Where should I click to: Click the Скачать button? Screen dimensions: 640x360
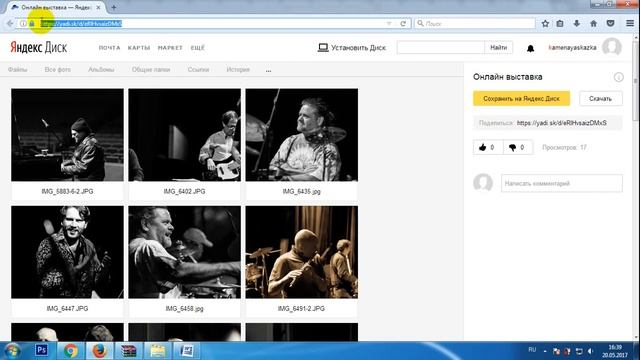click(600, 98)
